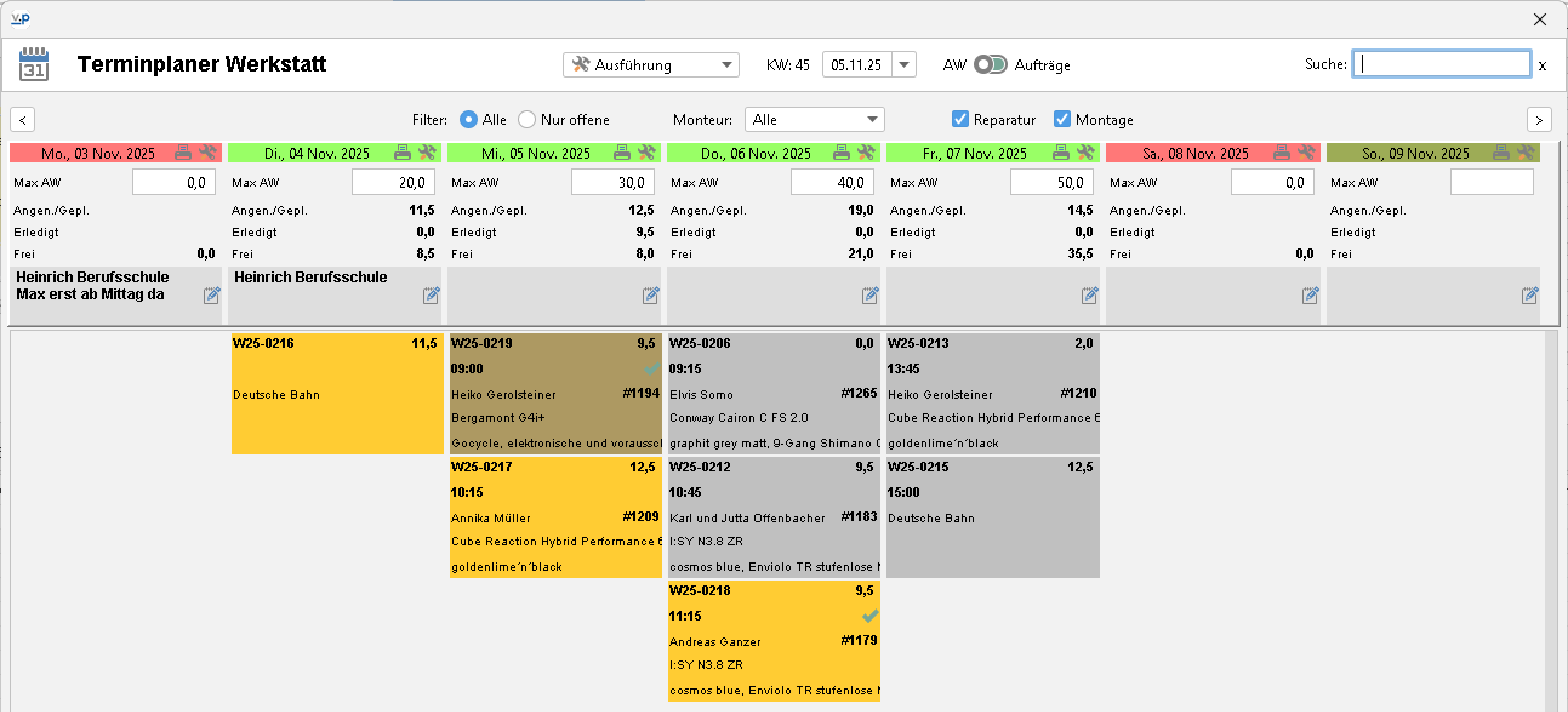Go to previous week

tap(22, 120)
